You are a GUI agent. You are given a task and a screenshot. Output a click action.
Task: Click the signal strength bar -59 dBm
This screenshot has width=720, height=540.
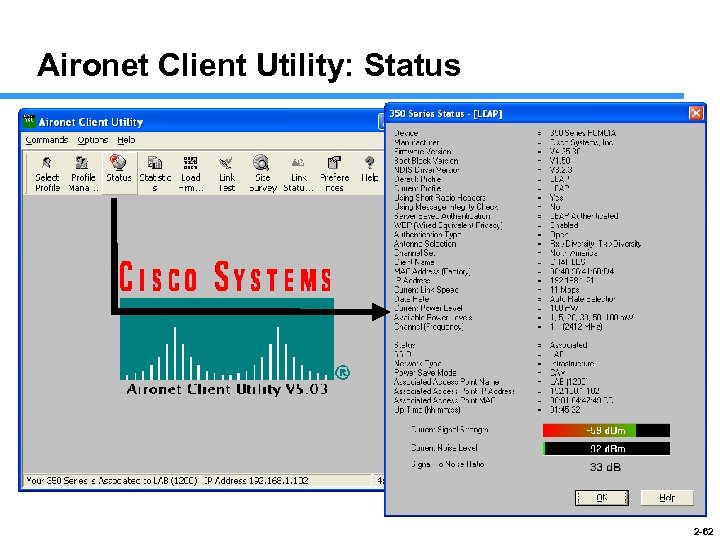606,431
